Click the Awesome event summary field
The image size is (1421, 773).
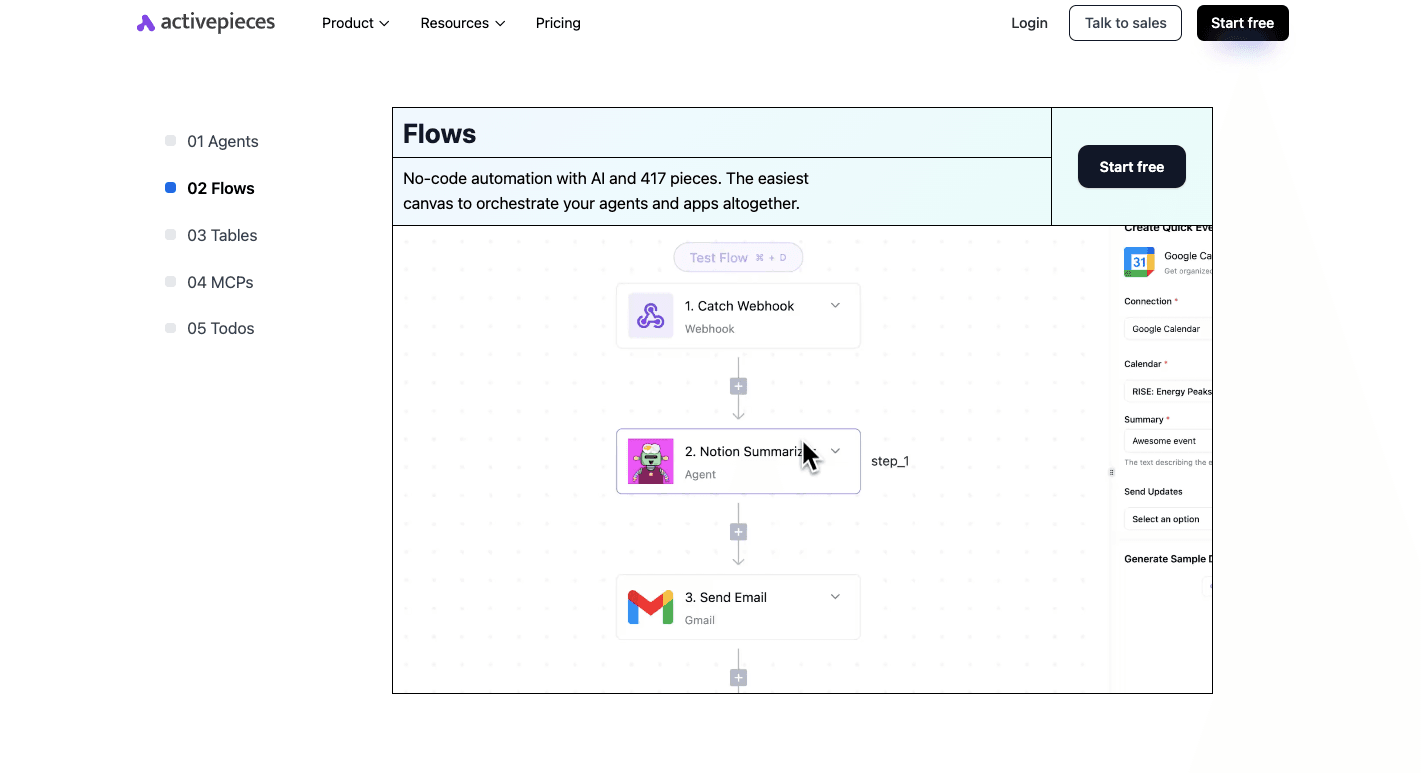pos(1168,440)
